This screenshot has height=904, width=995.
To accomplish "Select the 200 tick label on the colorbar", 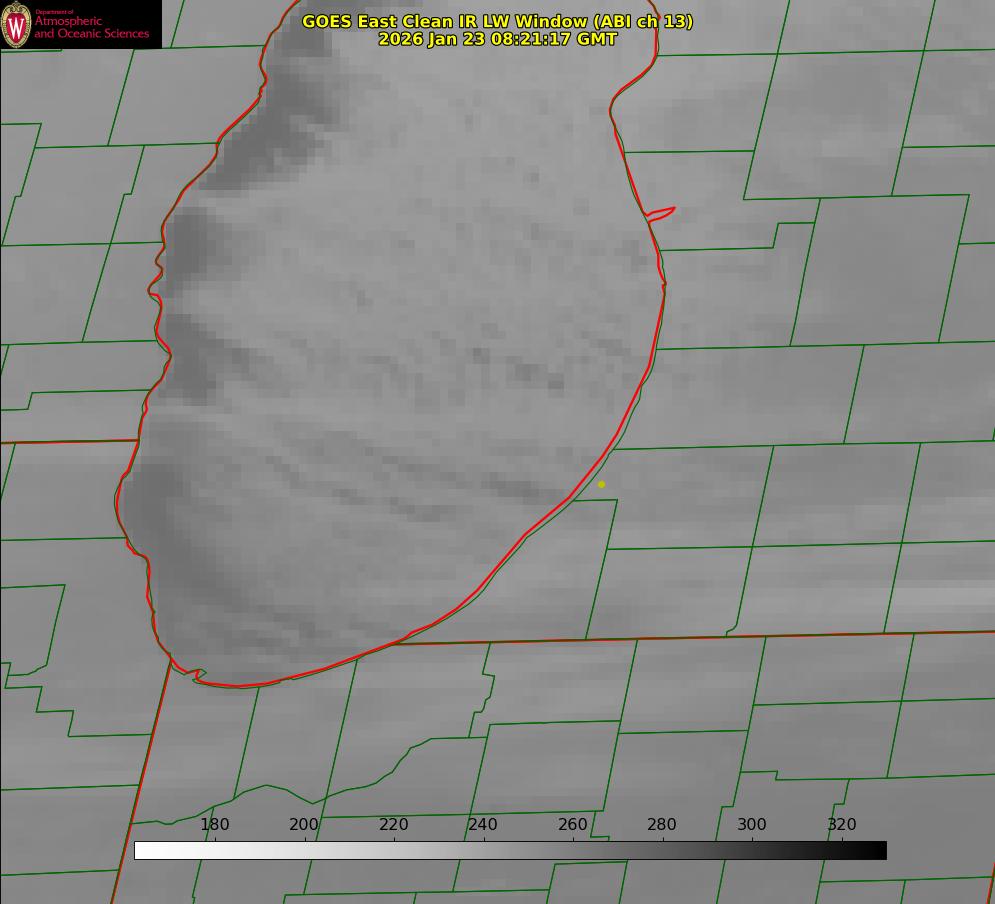I will [304, 824].
